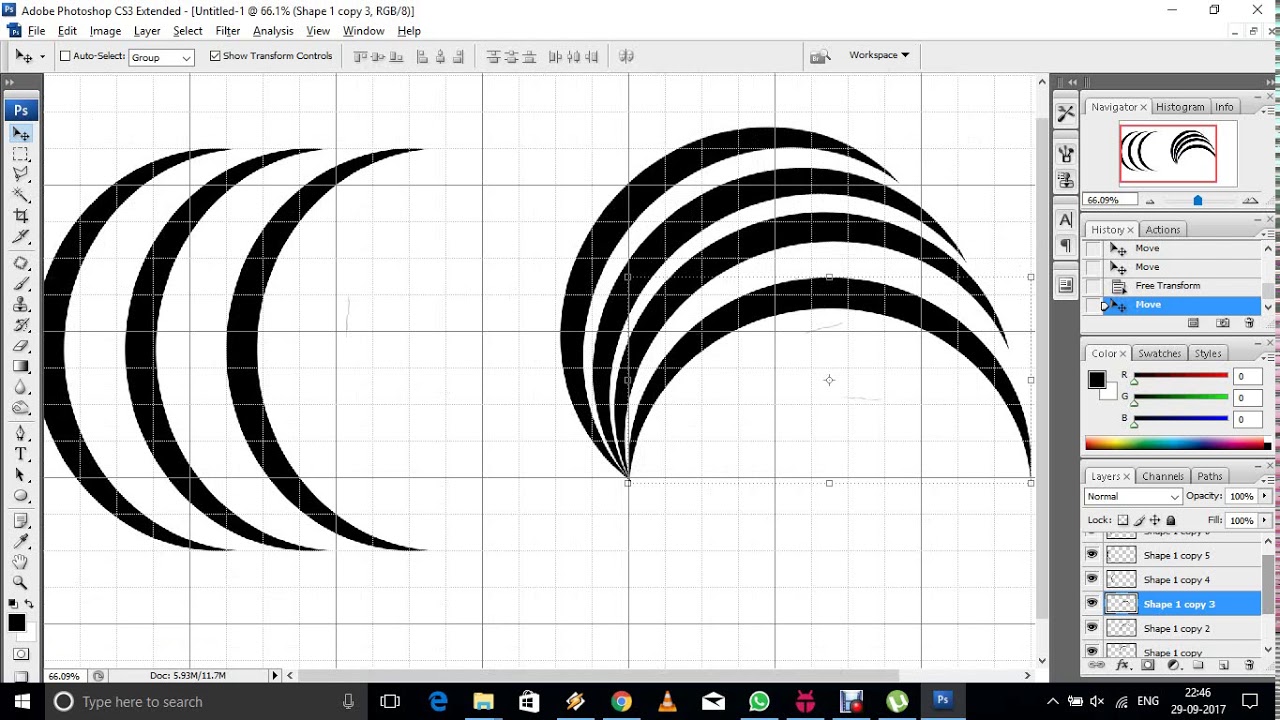Select the Dodge tool
Image resolution: width=1280 pixels, height=720 pixels.
tap(21, 407)
